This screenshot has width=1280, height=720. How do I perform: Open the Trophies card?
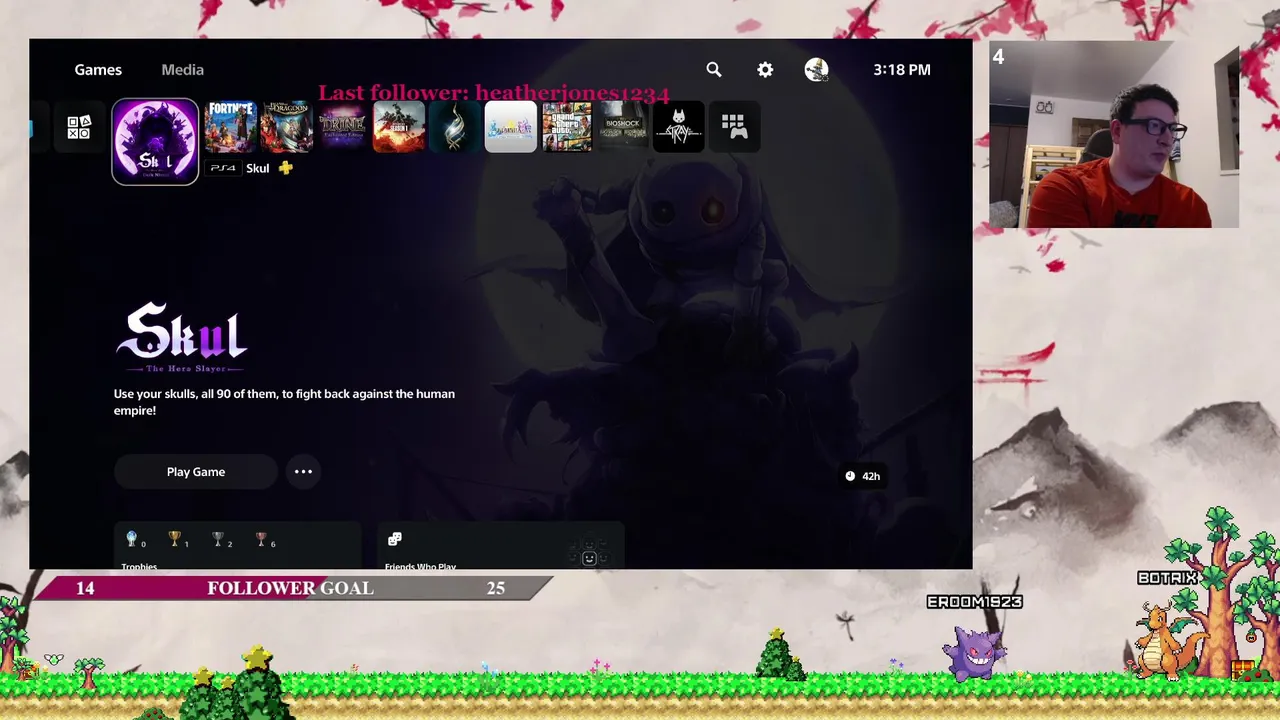pyautogui.click(x=237, y=546)
